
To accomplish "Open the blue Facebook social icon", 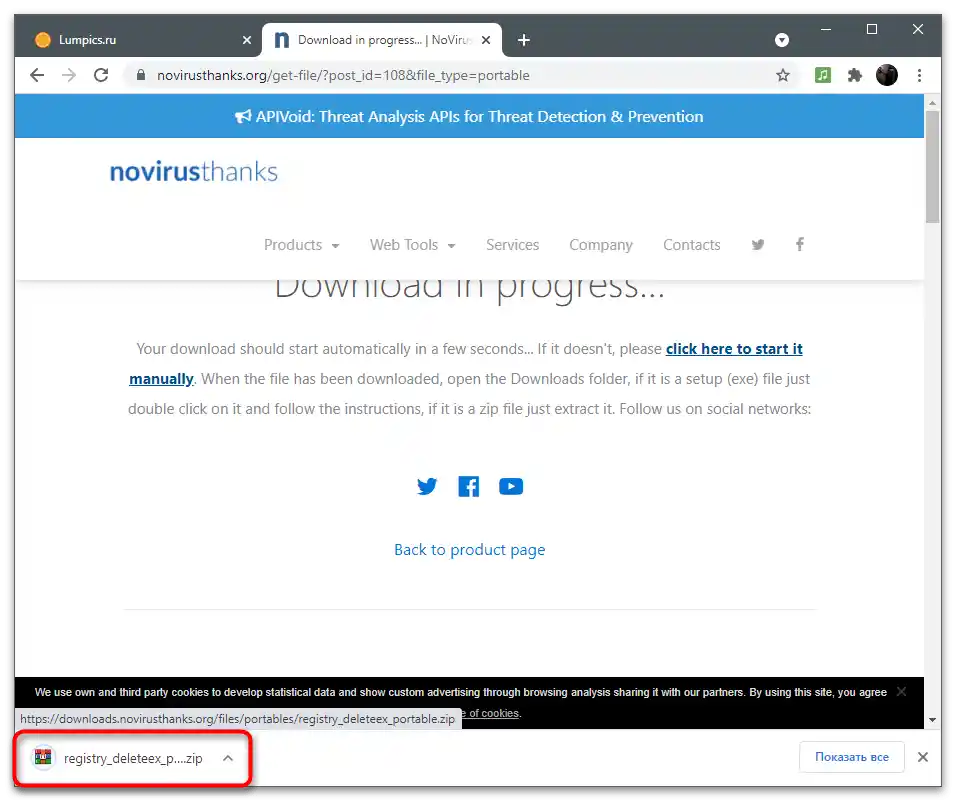I will tap(468, 486).
